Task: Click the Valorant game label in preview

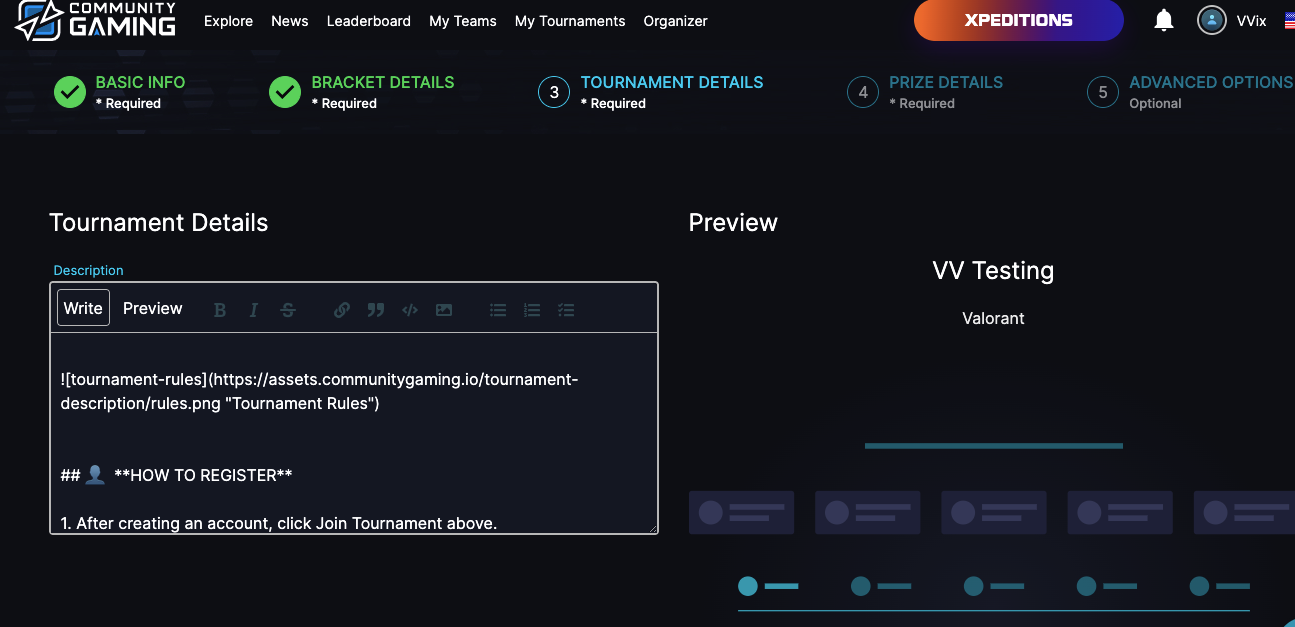Action: point(993,318)
